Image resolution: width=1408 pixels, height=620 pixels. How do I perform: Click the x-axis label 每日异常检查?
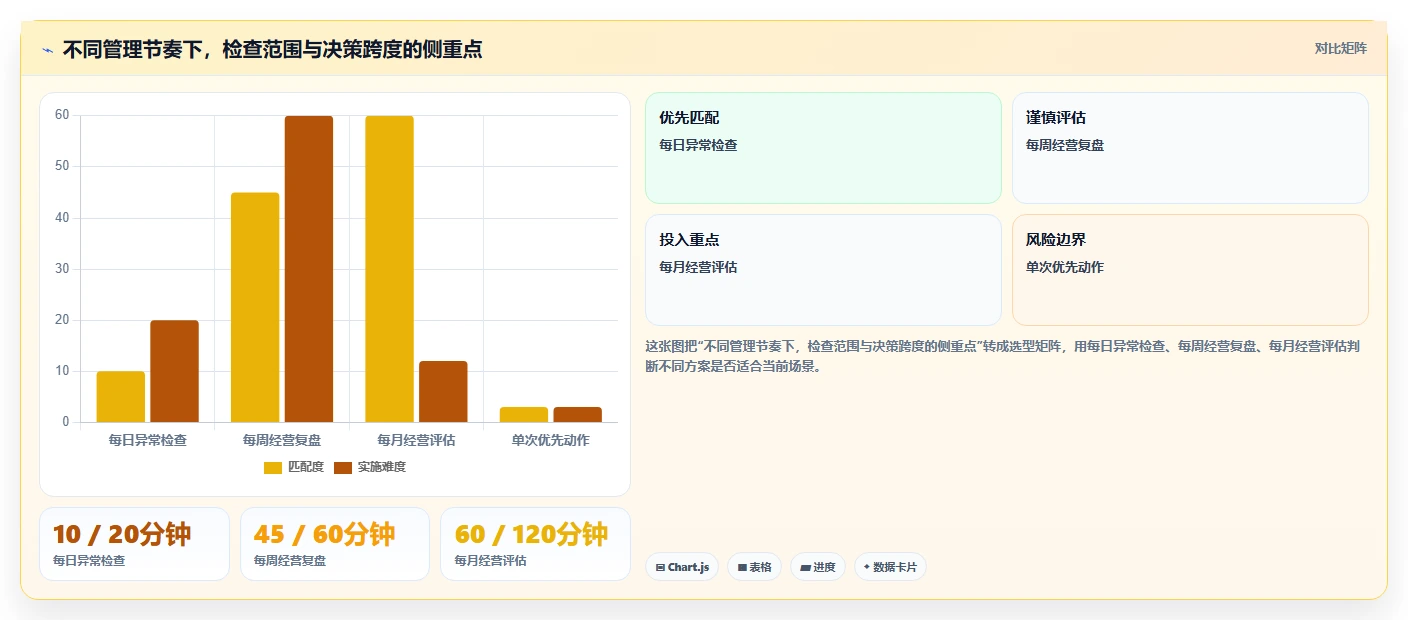(x=148, y=440)
